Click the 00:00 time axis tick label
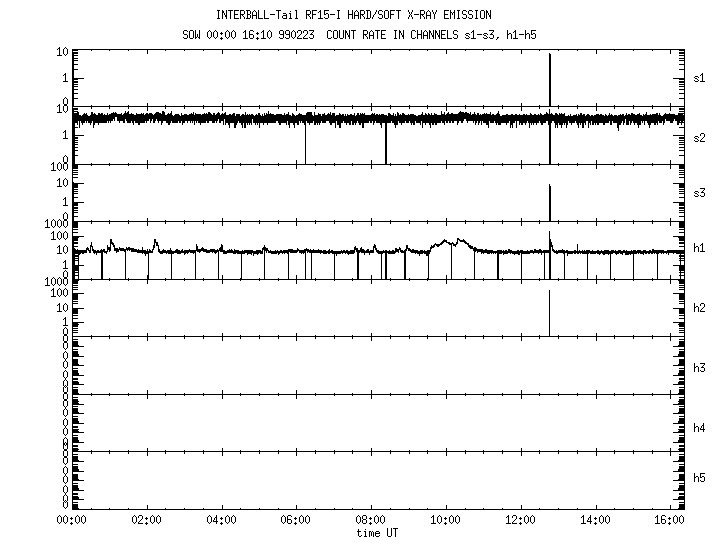720x550 pixels. pos(72,520)
